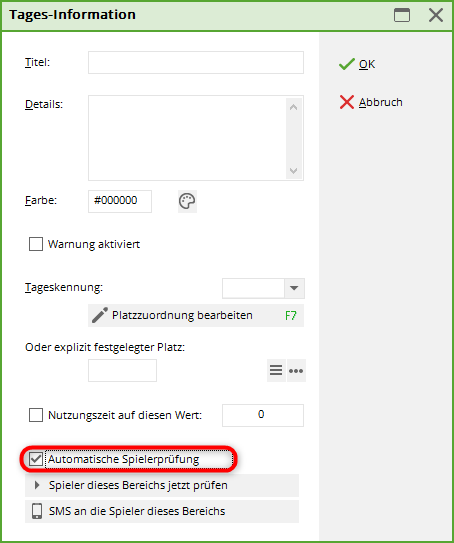Click the Platzzuordnung bearbeiten F7 button
Viewport: 454px width, 543px height.
point(196,315)
